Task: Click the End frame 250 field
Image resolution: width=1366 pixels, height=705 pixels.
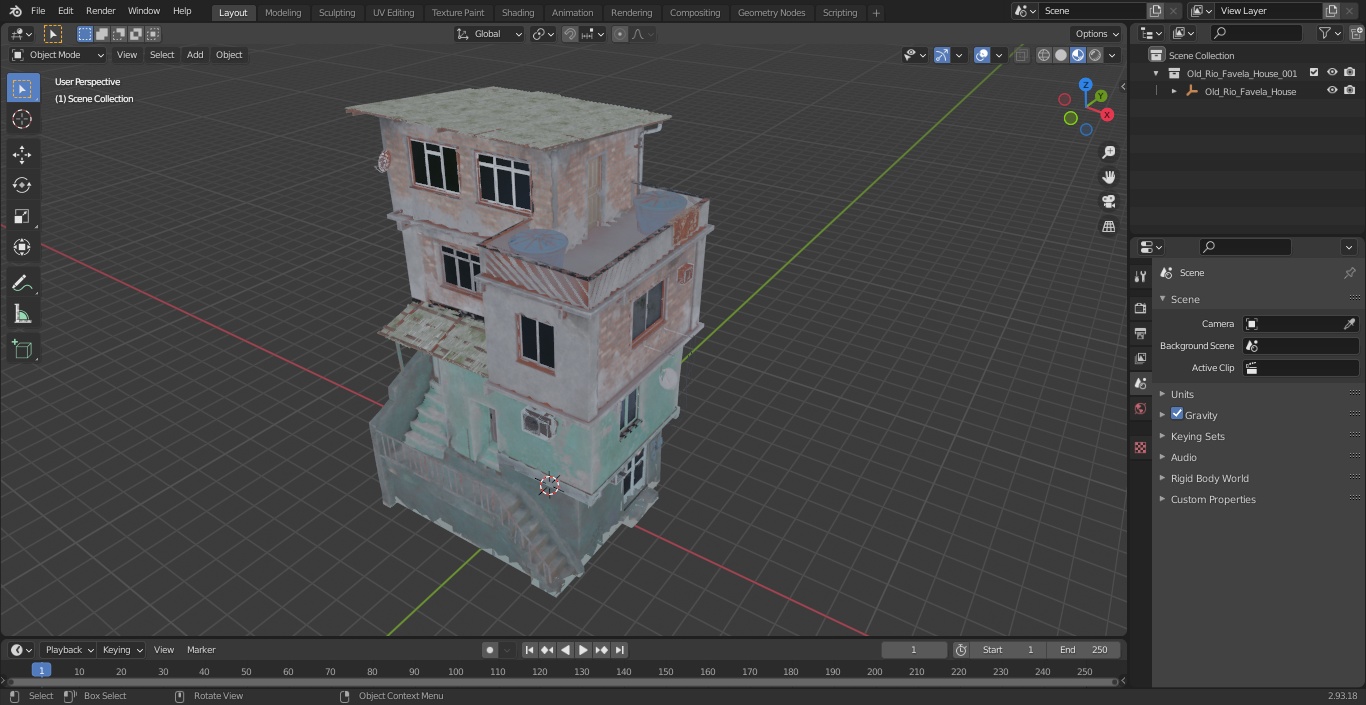Action: point(1084,650)
